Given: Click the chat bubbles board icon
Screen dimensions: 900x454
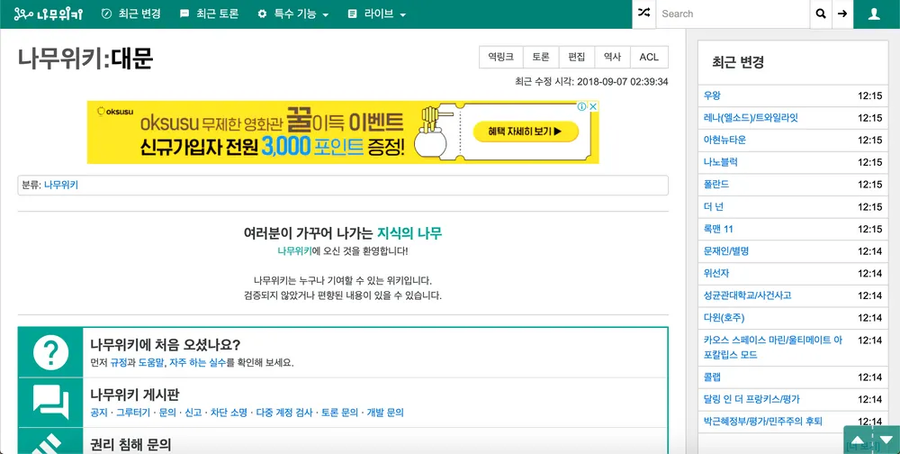Looking at the screenshot, I should tap(51, 402).
